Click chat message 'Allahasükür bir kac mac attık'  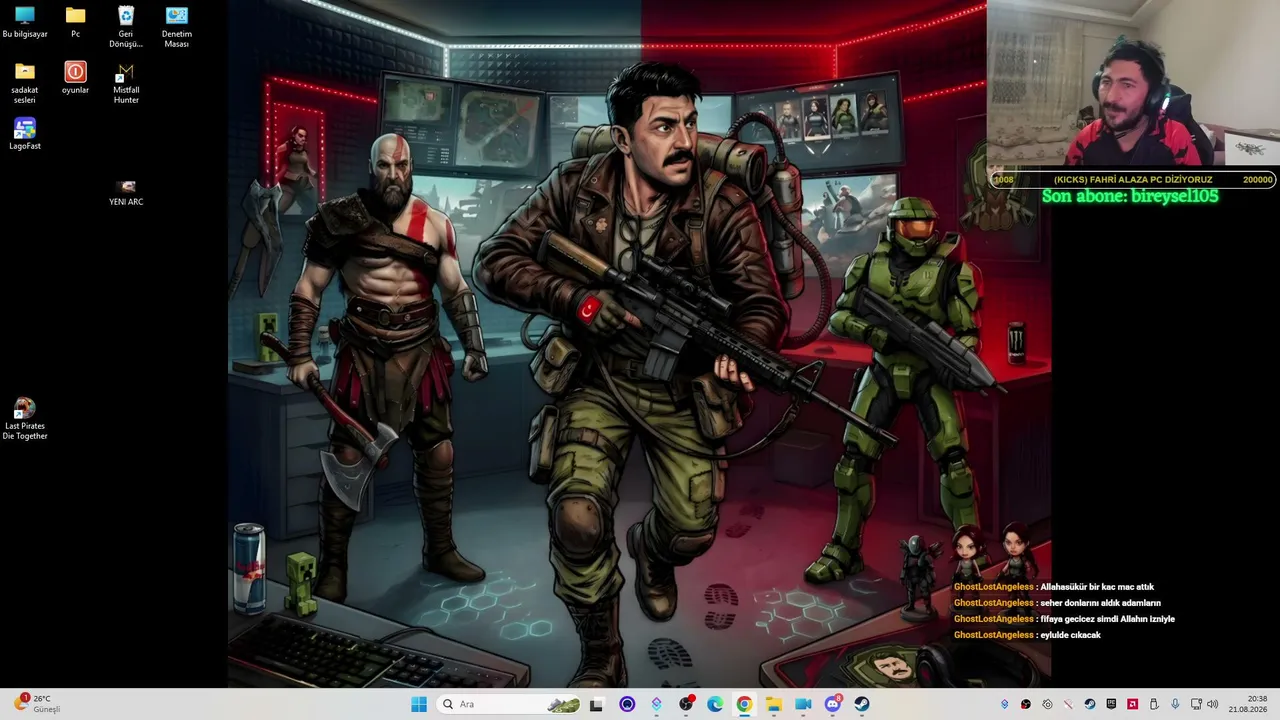[x=1097, y=587]
